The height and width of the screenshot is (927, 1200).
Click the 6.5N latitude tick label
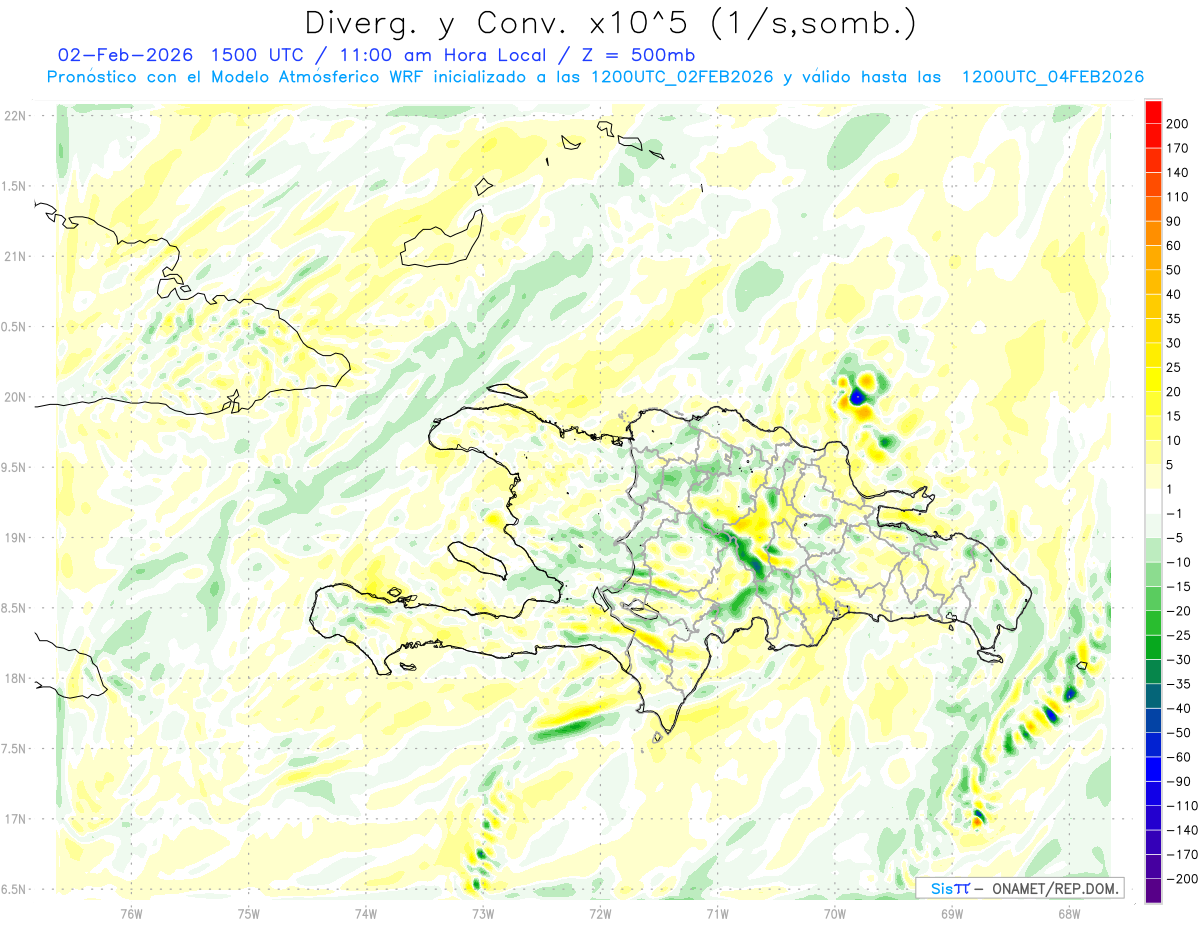coord(14,890)
